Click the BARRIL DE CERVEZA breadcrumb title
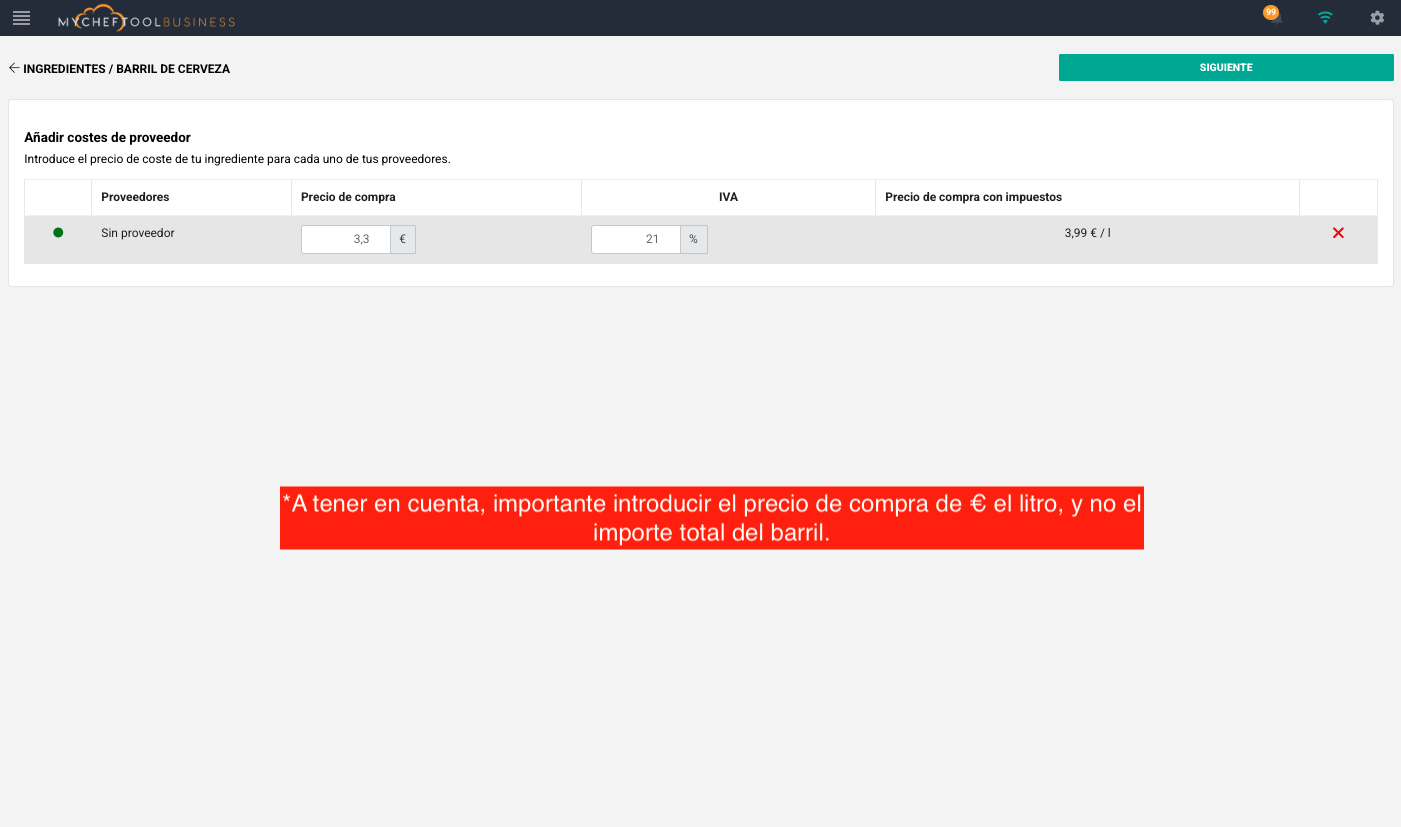Image resolution: width=1401 pixels, height=827 pixels. 173,69
